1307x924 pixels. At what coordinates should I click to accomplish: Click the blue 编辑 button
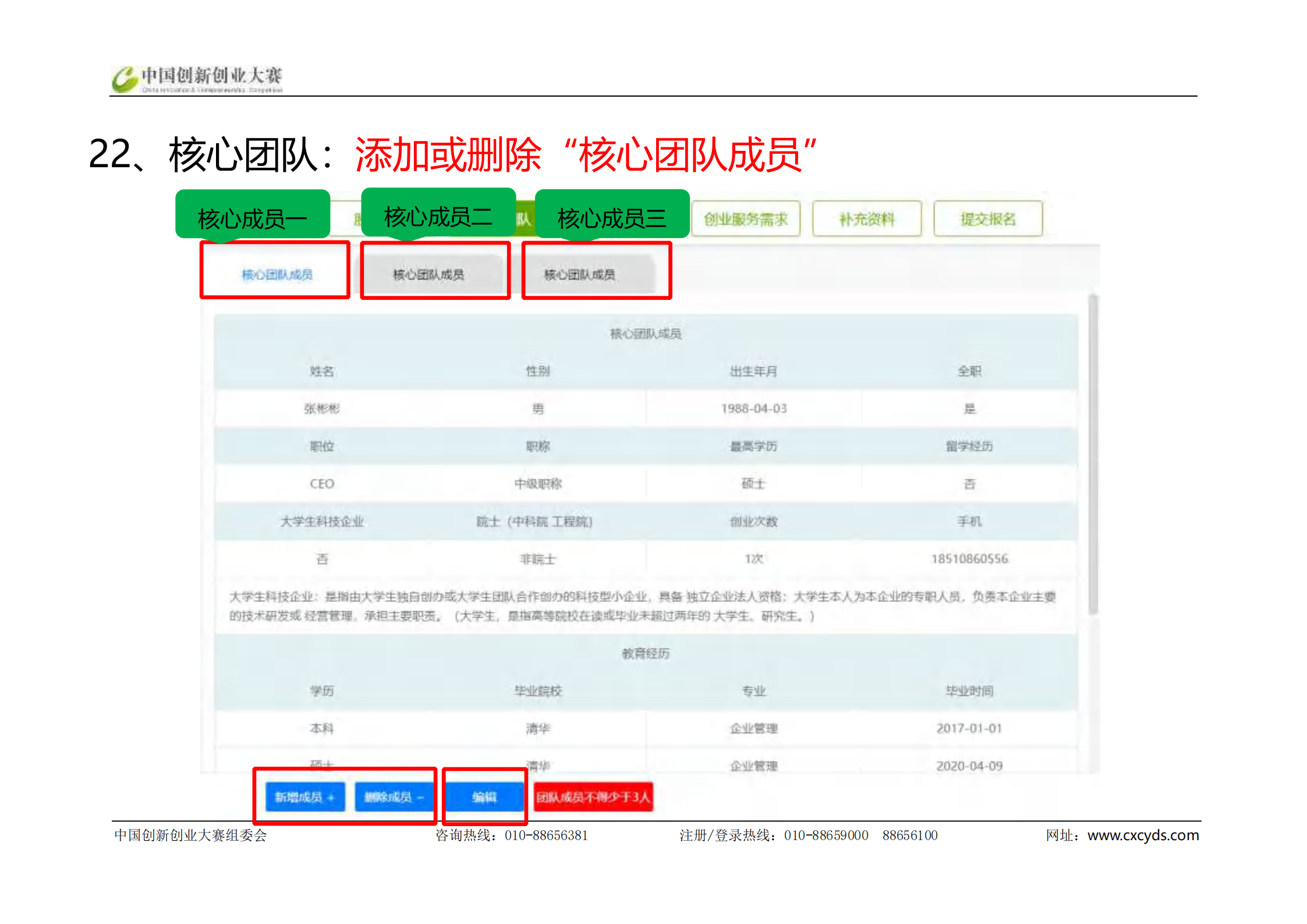point(484,796)
